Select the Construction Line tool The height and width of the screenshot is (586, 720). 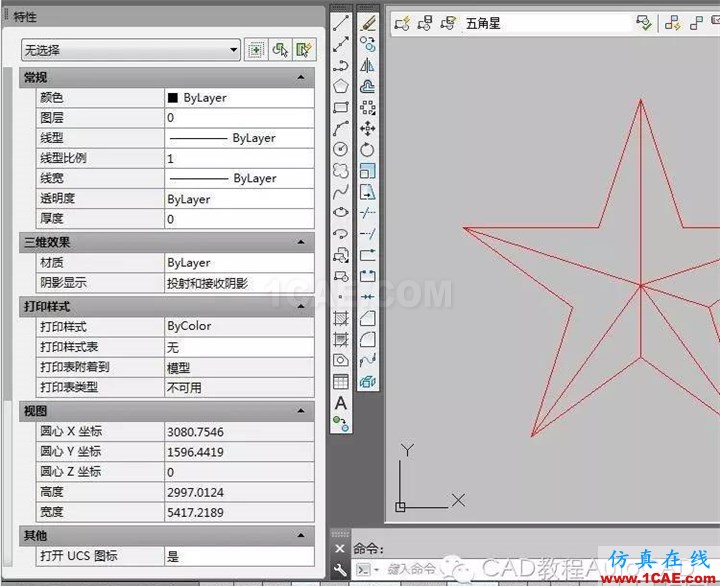coord(341,44)
